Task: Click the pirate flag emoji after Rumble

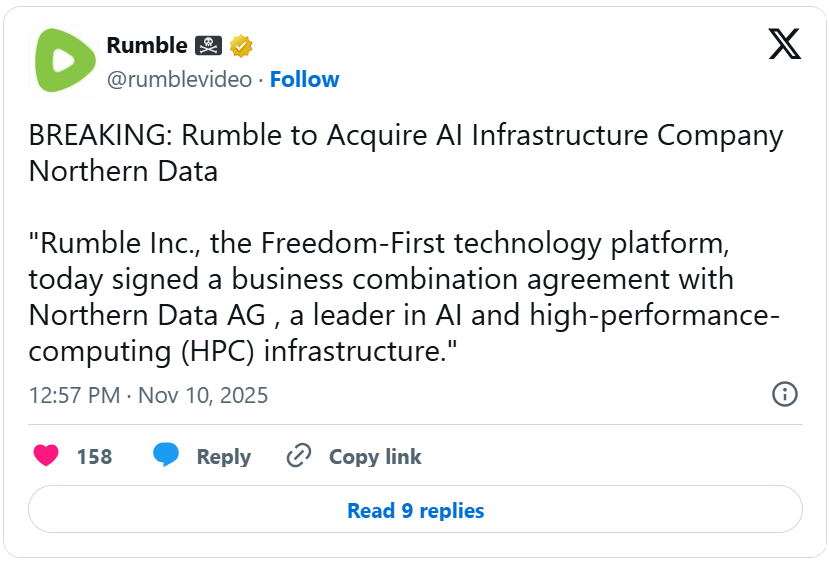Action: pyautogui.click(x=209, y=45)
